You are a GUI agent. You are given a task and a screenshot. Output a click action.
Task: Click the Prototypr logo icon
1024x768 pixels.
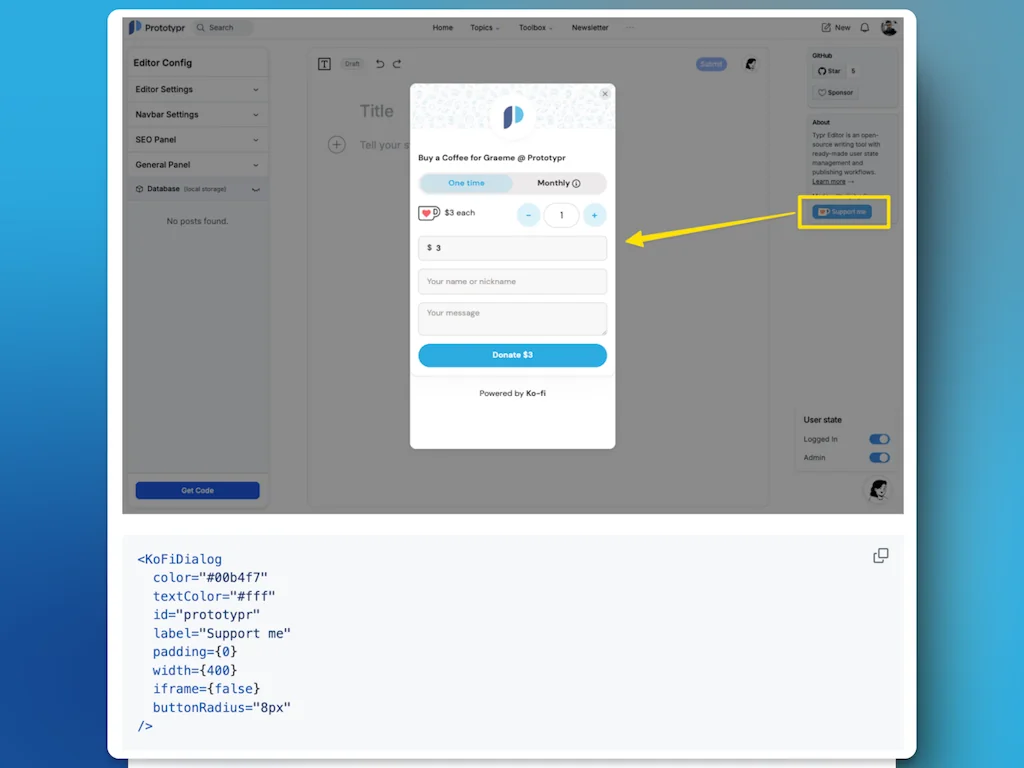point(135,27)
